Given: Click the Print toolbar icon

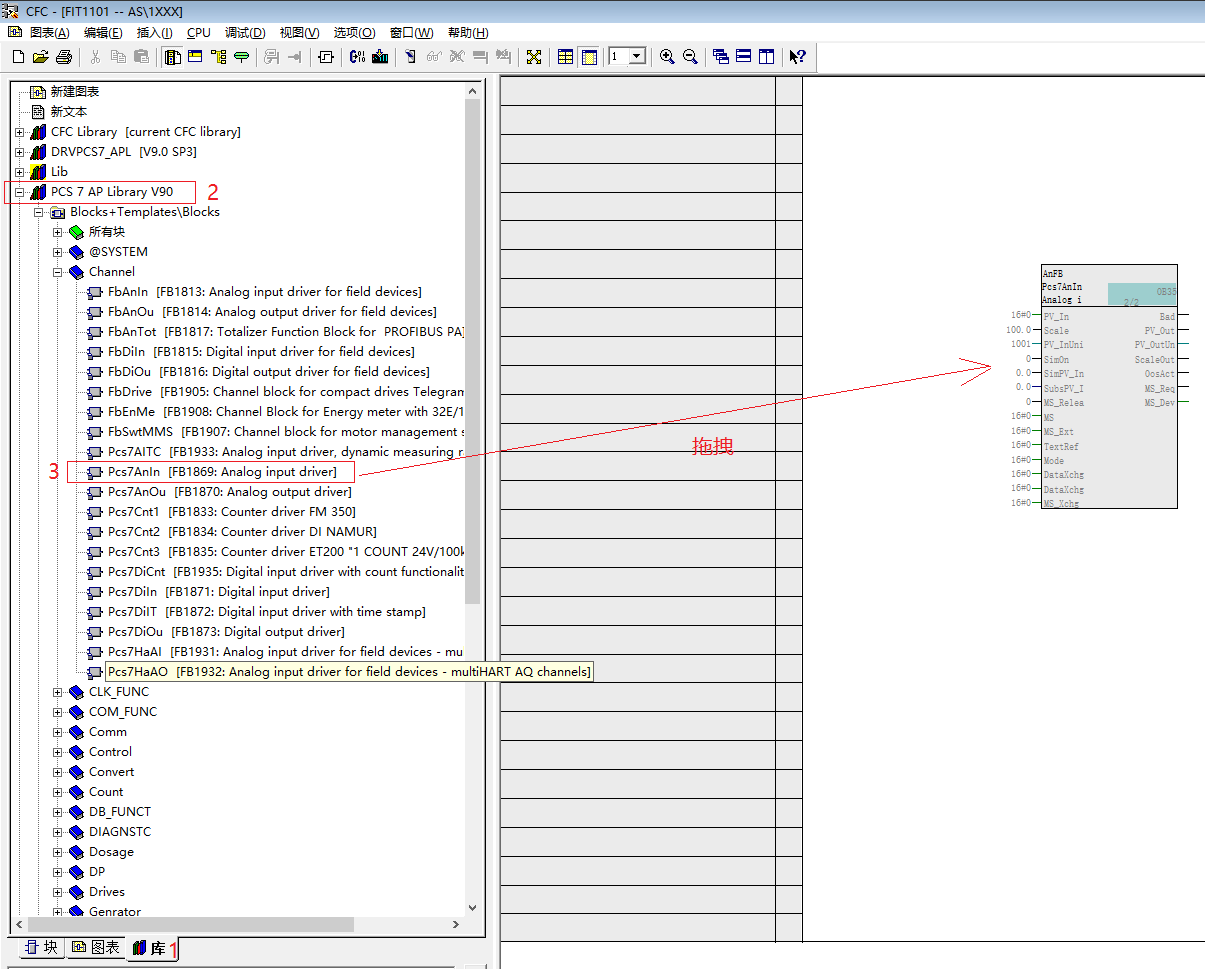Looking at the screenshot, I should click(64, 57).
